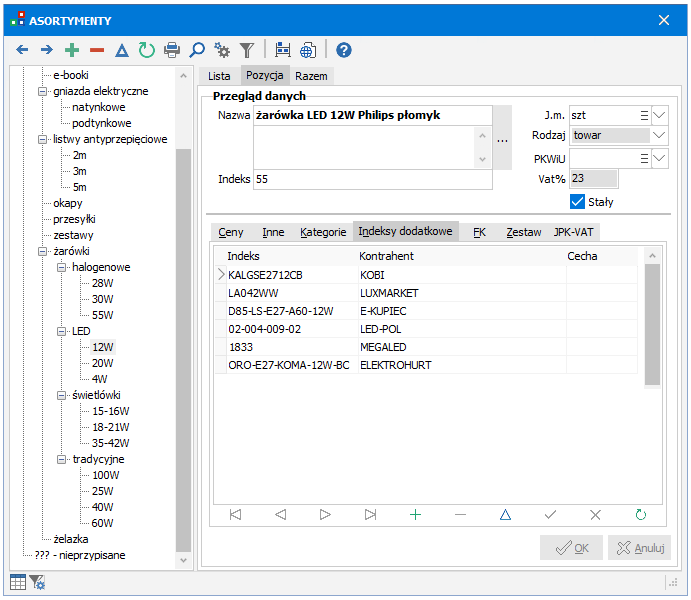Select 20W under LED in tree

pyautogui.click(x=103, y=363)
